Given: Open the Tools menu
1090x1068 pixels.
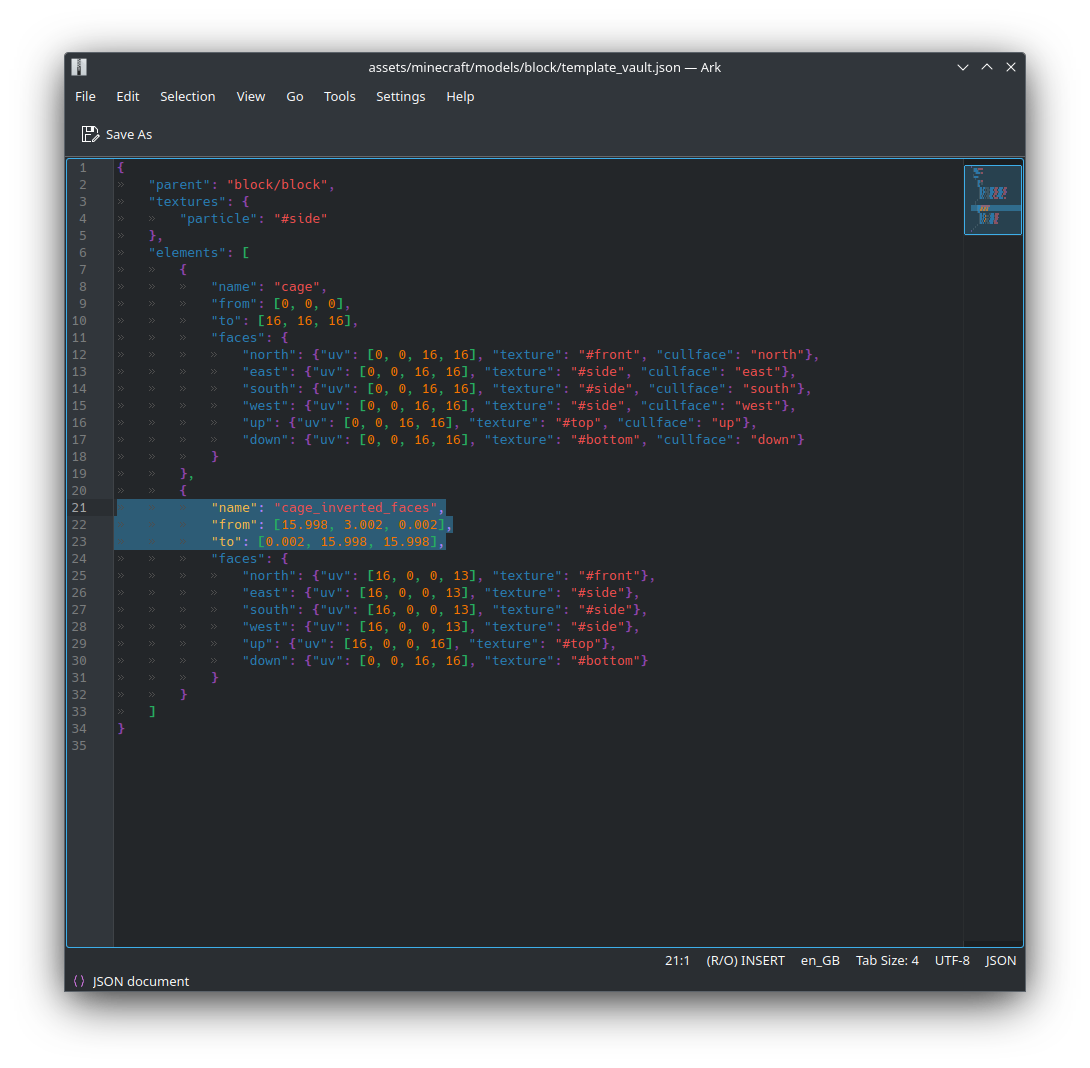Looking at the screenshot, I should (339, 97).
